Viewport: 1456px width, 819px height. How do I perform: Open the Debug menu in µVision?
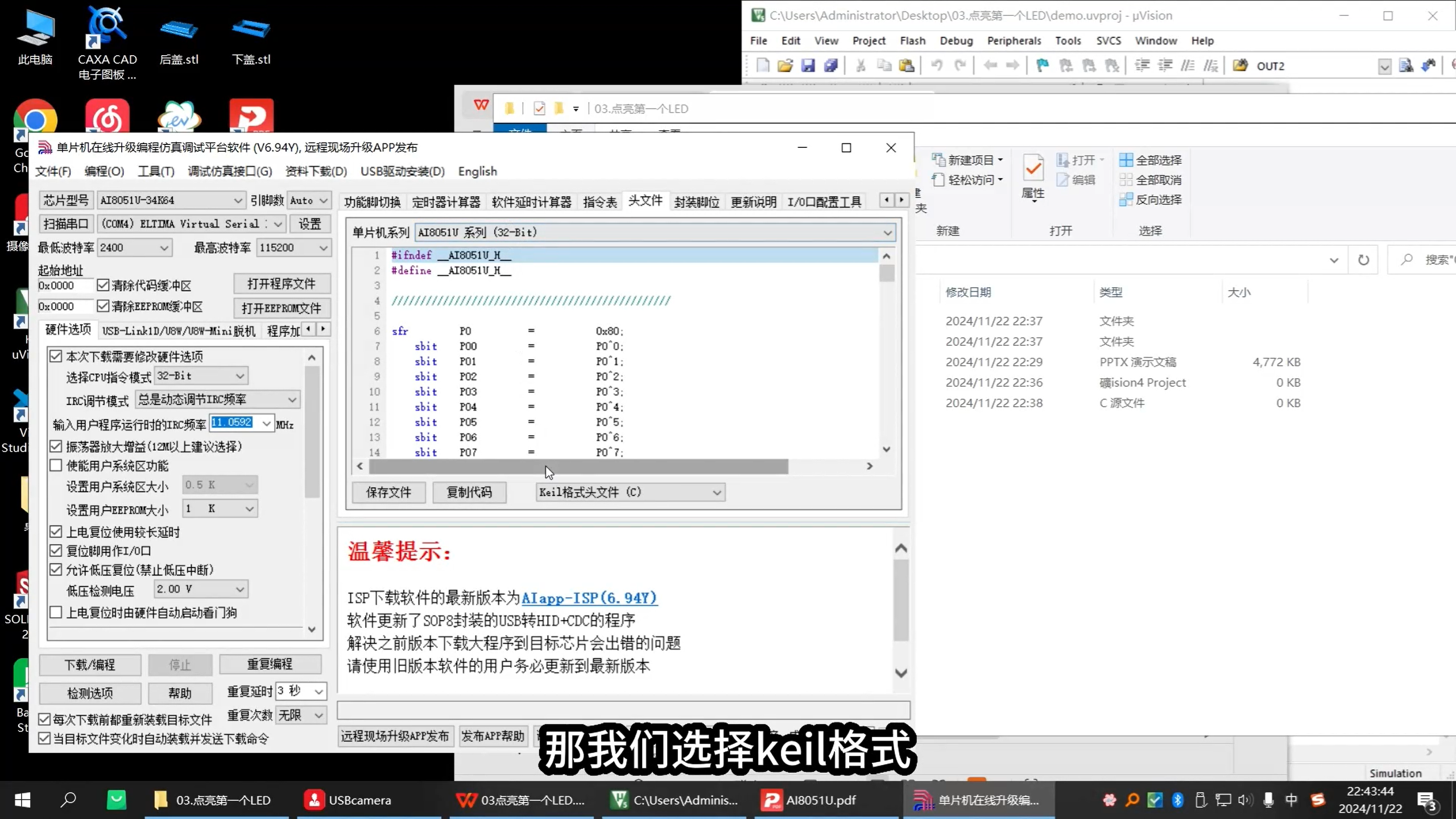click(x=956, y=40)
